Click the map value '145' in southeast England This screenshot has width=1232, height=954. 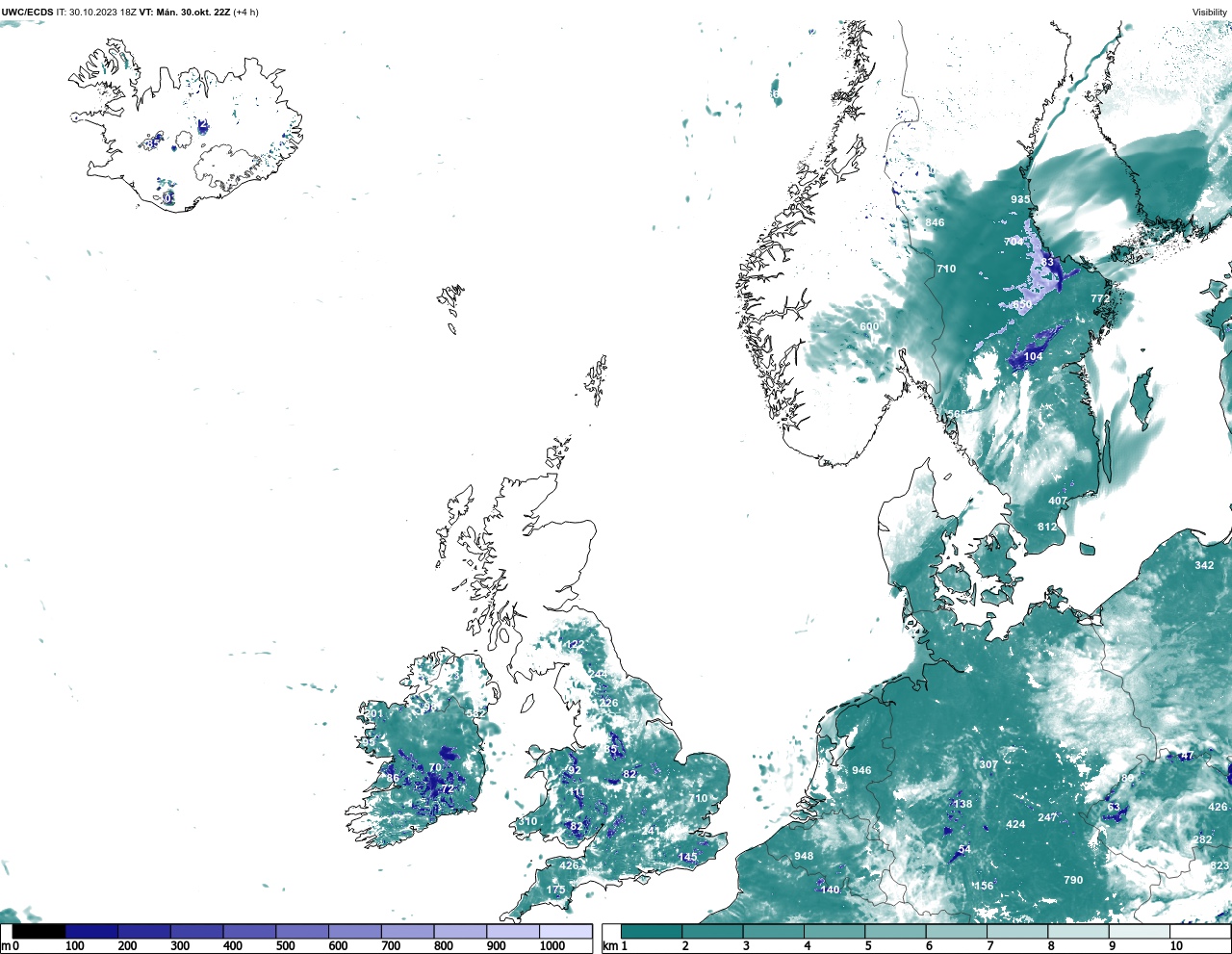pos(687,857)
